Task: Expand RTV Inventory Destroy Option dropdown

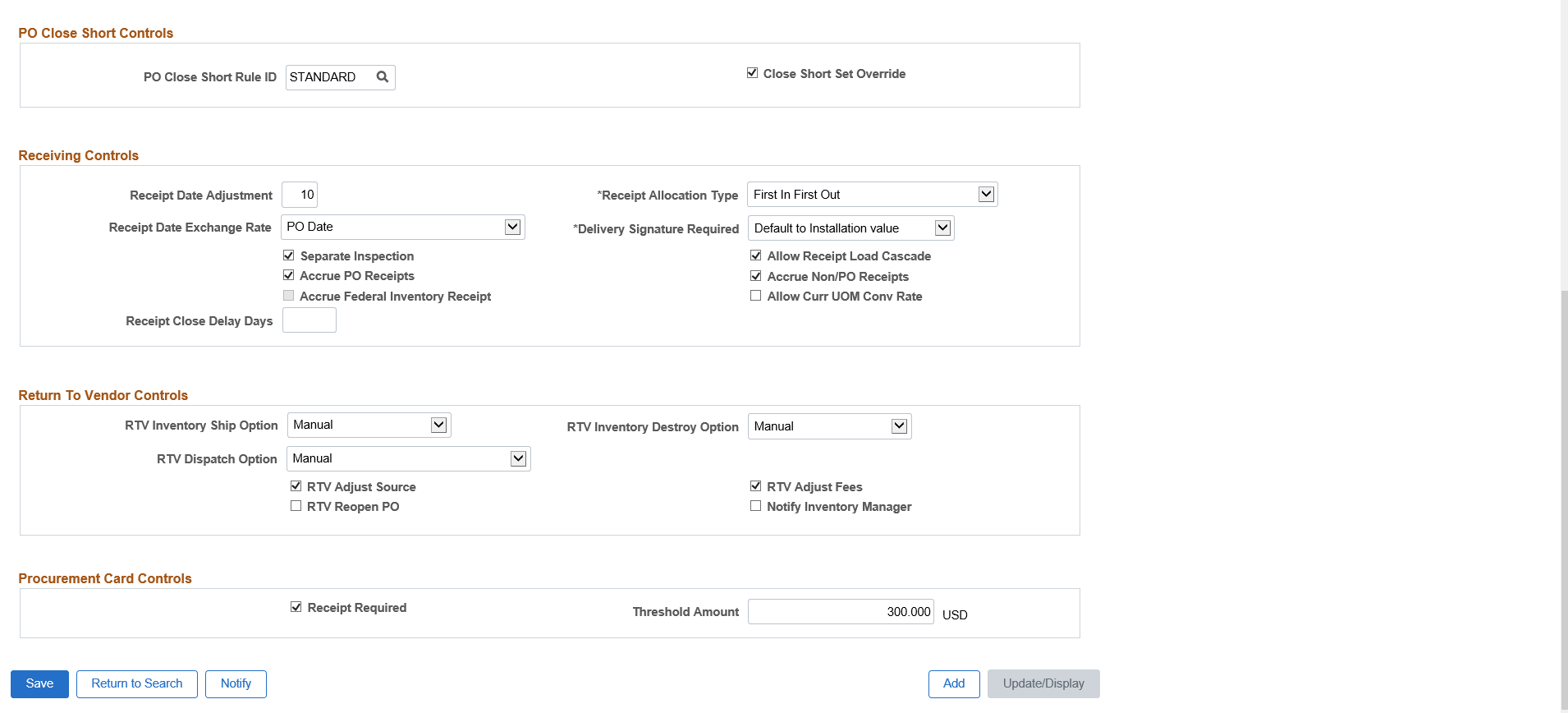Action: pos(829,426)
